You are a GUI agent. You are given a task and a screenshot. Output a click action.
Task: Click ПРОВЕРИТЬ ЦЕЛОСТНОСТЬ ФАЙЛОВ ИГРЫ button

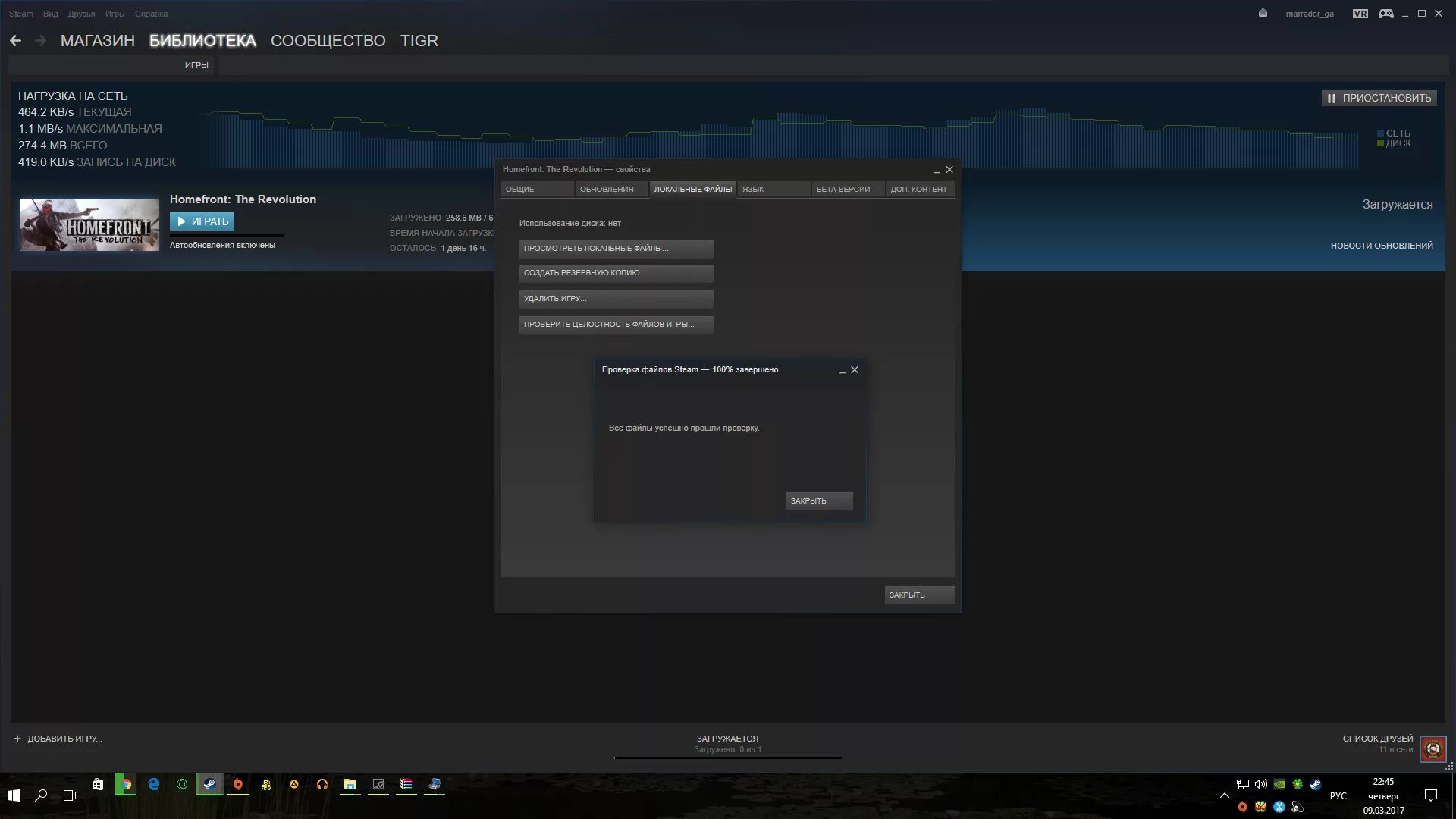pos(615,325)
